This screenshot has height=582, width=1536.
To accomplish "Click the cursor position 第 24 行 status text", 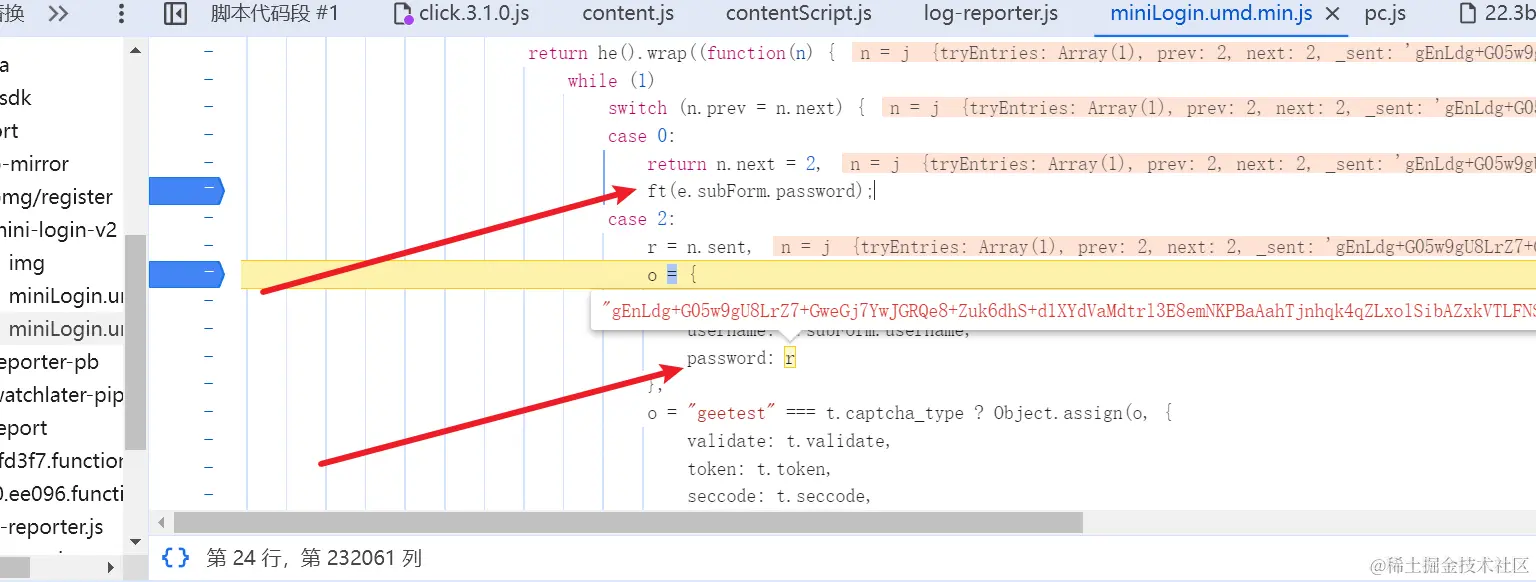I will 314,558.
